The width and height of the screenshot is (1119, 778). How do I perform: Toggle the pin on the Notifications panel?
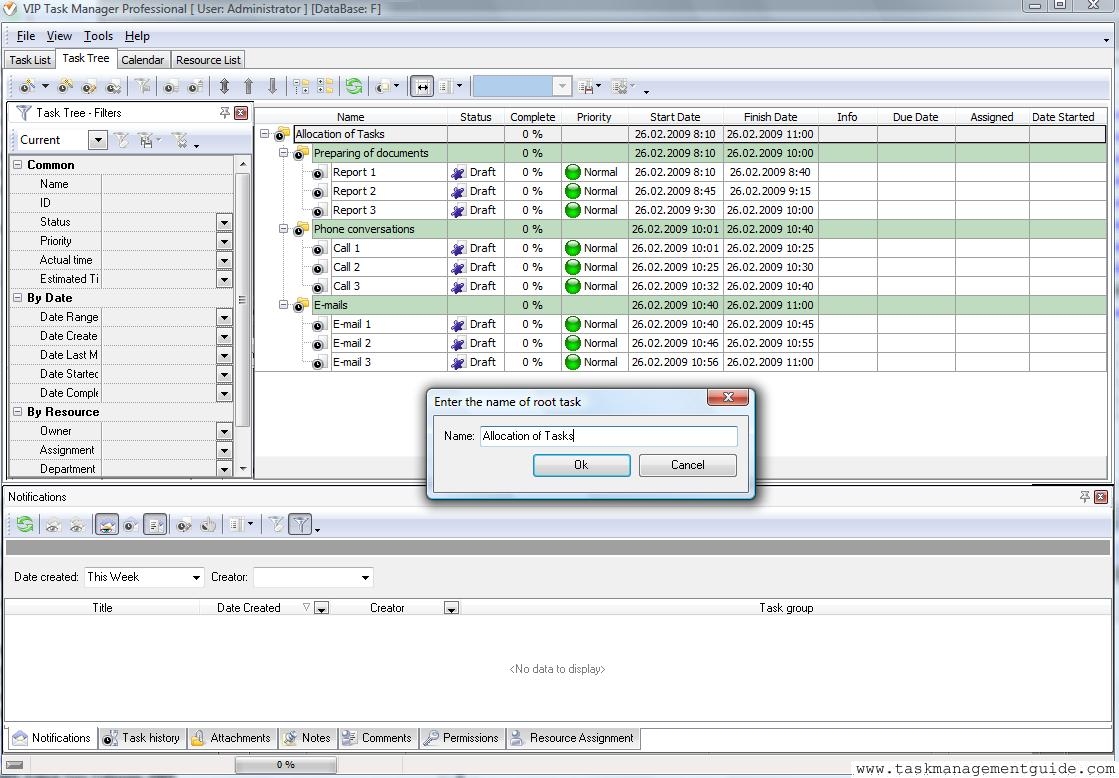(1085, 497)
